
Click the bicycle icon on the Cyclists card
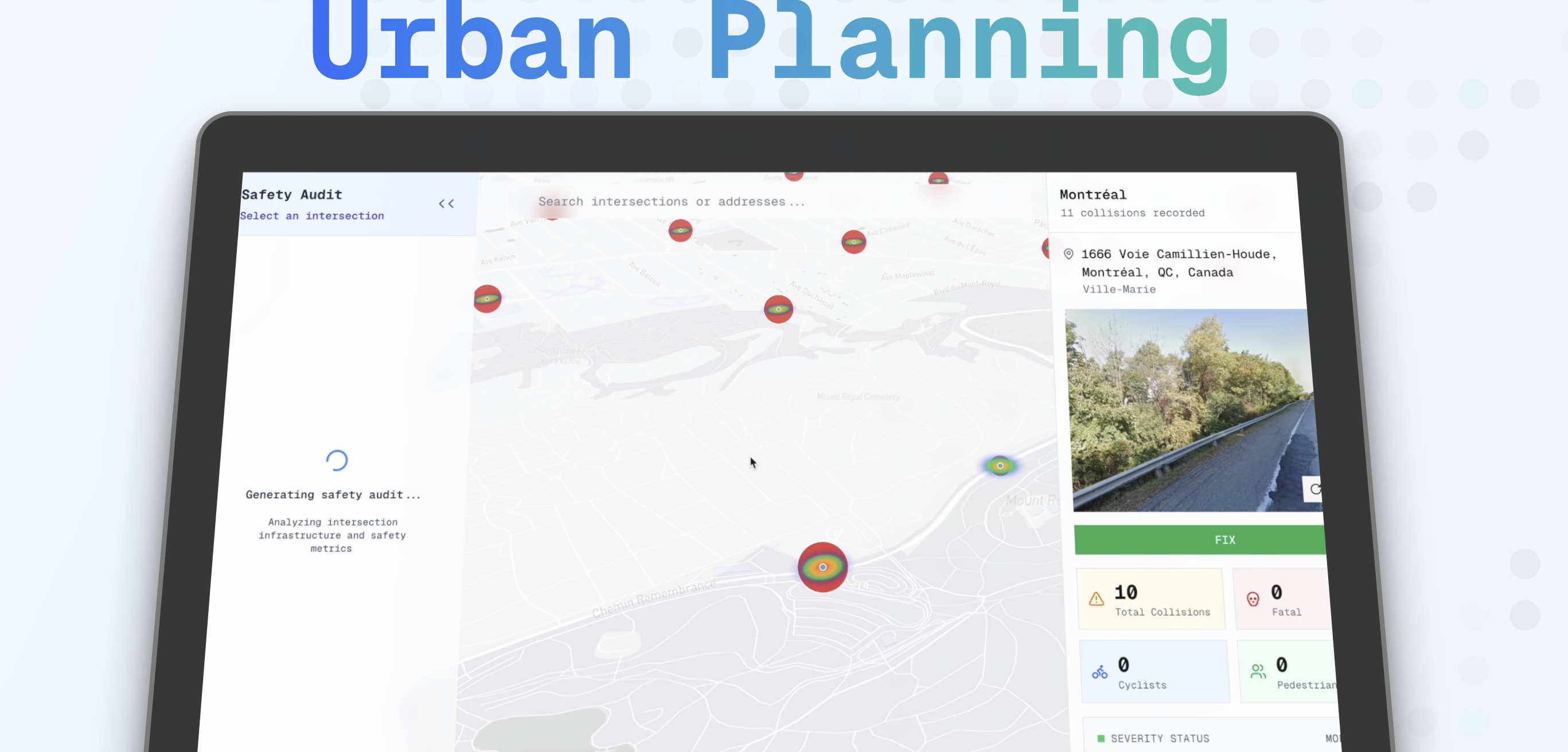pos(1099,672)
